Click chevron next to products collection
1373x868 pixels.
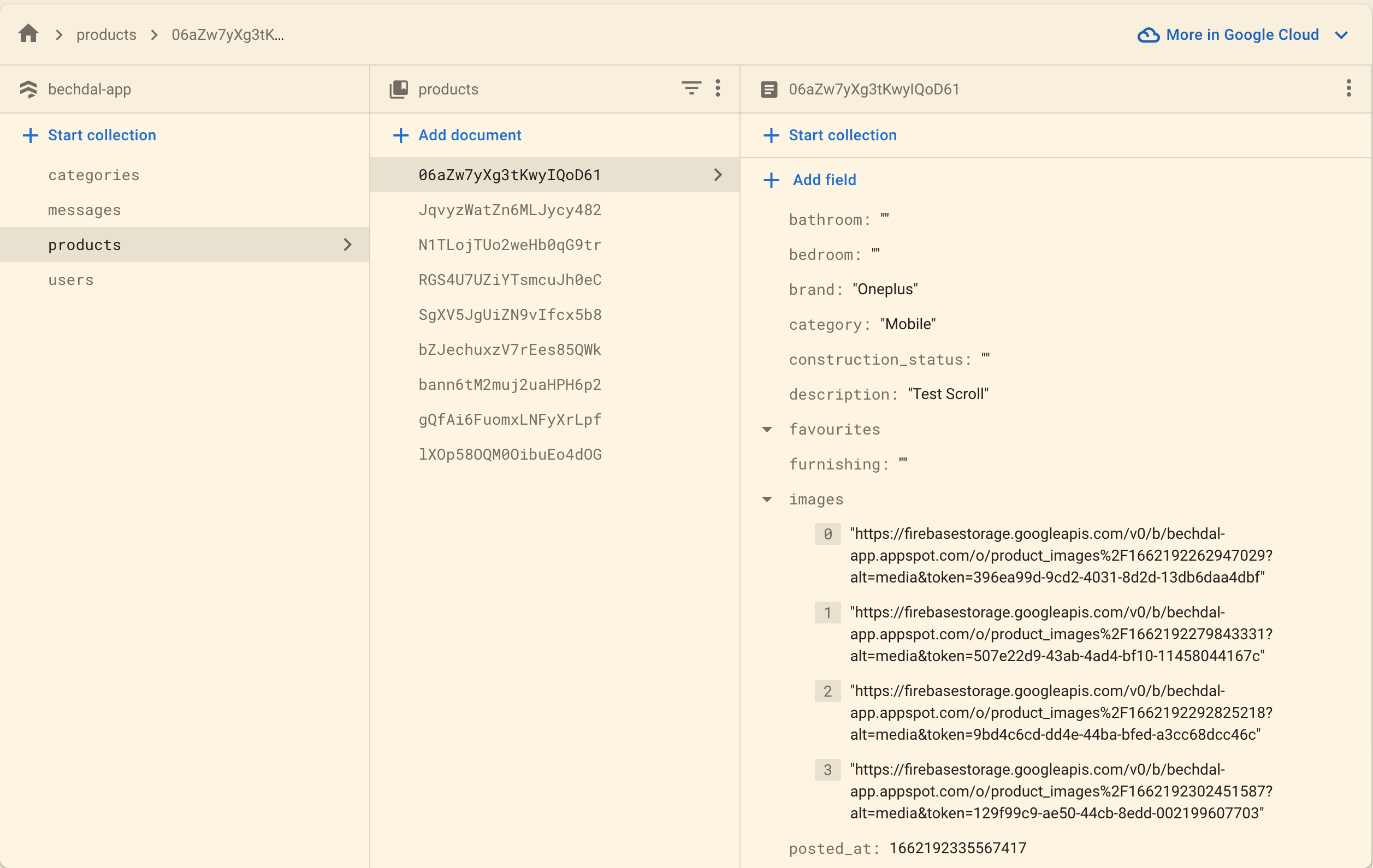click(347, 245)
